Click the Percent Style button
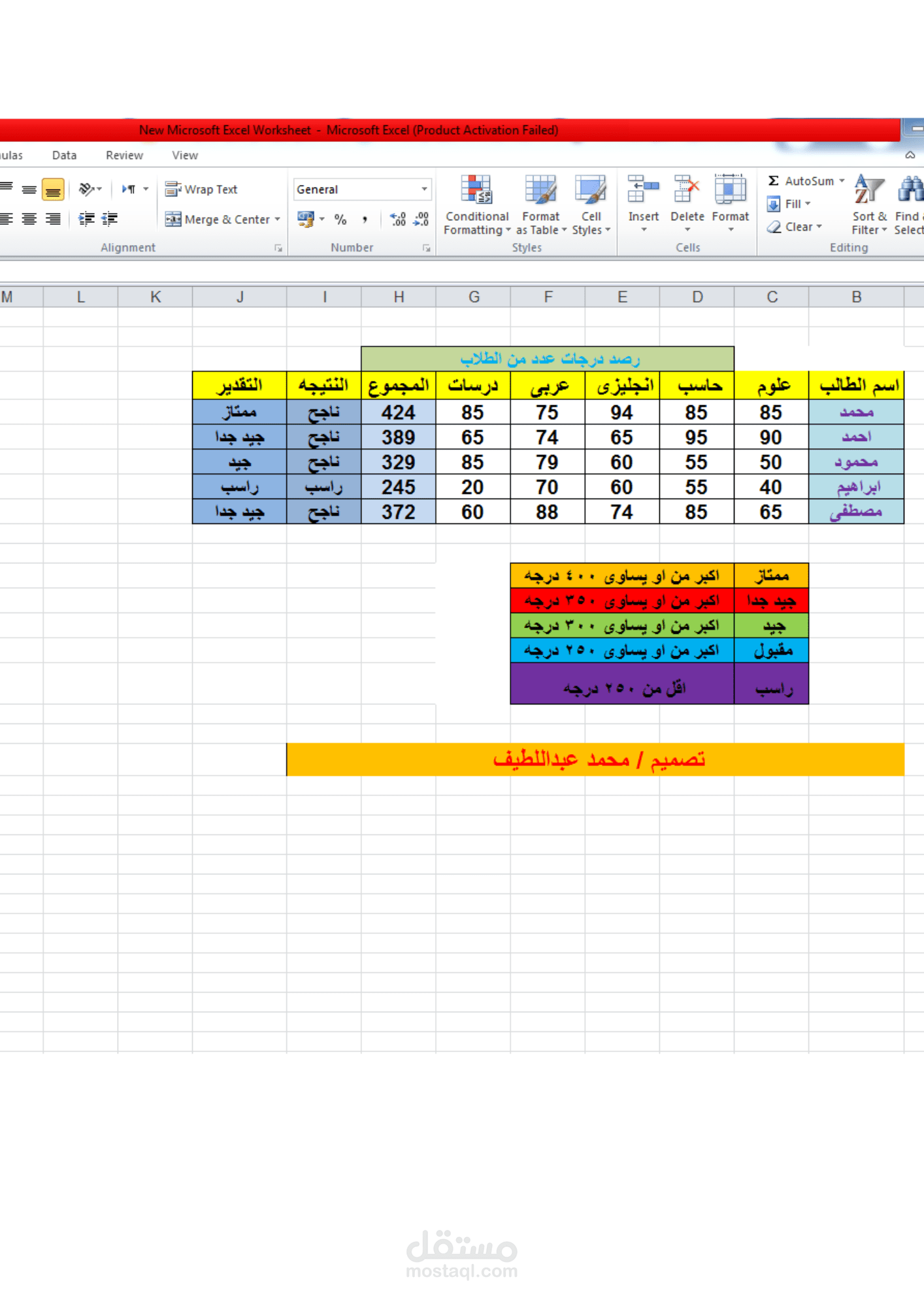924x1307 pixels. tap(340, 220)
